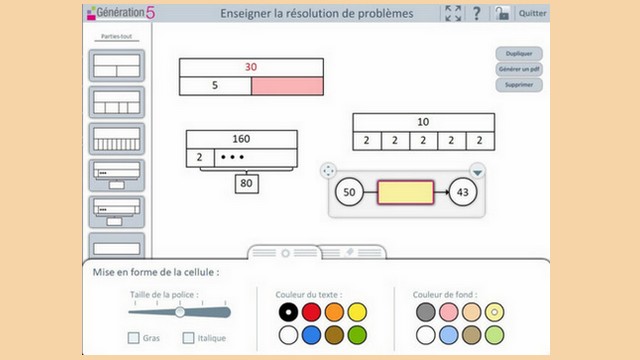The width and height of the screenshot is (640, 360).
Task: Choose pink background color
Action: point(449,312)
